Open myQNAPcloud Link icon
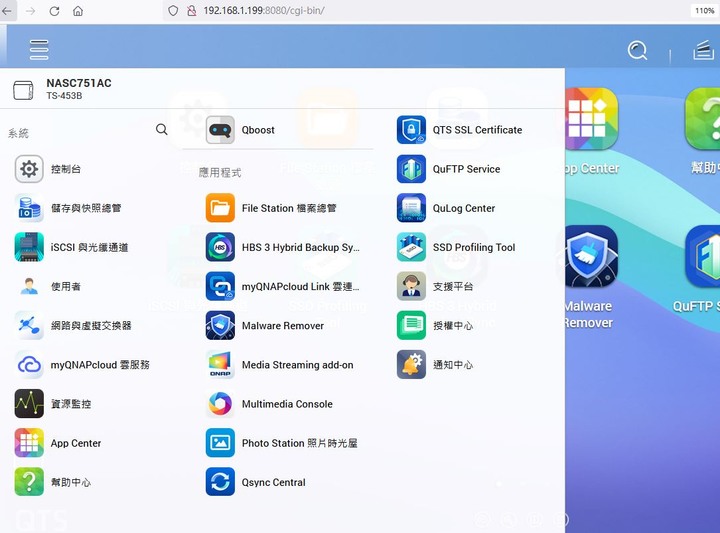The image size is (720, 533). coord(220,286)
